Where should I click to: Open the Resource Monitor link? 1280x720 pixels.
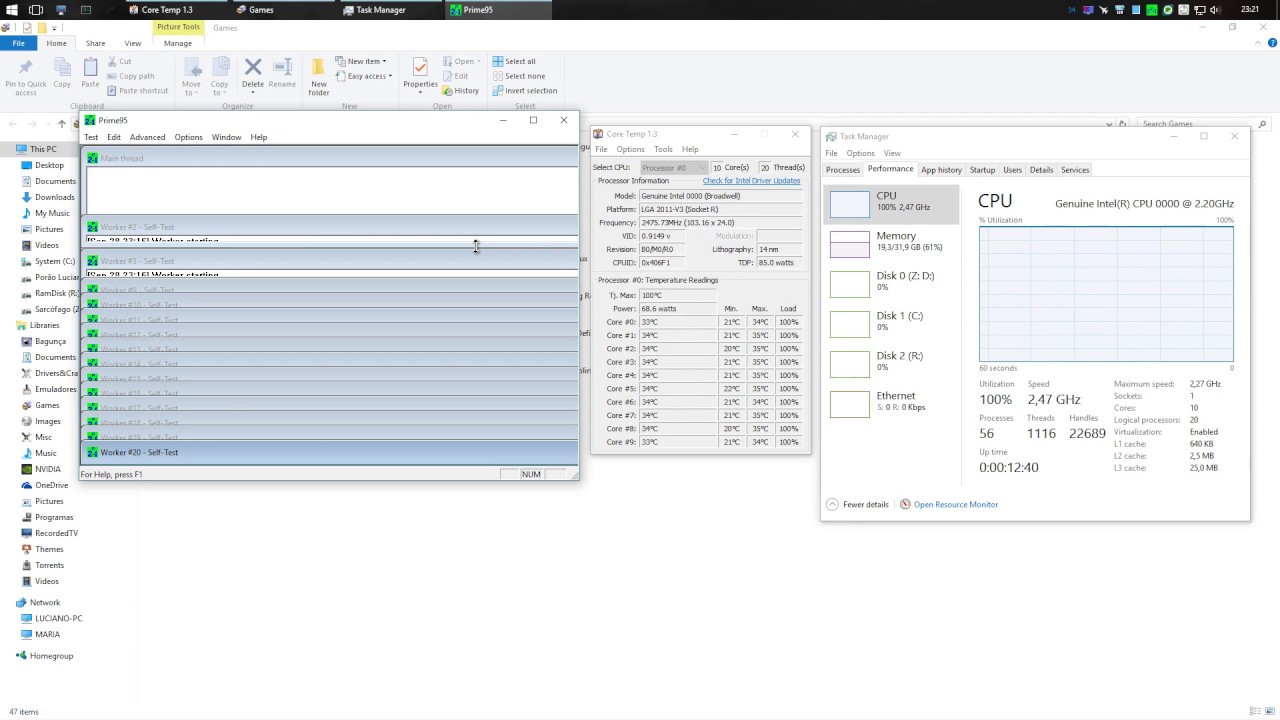click(955, 505)
